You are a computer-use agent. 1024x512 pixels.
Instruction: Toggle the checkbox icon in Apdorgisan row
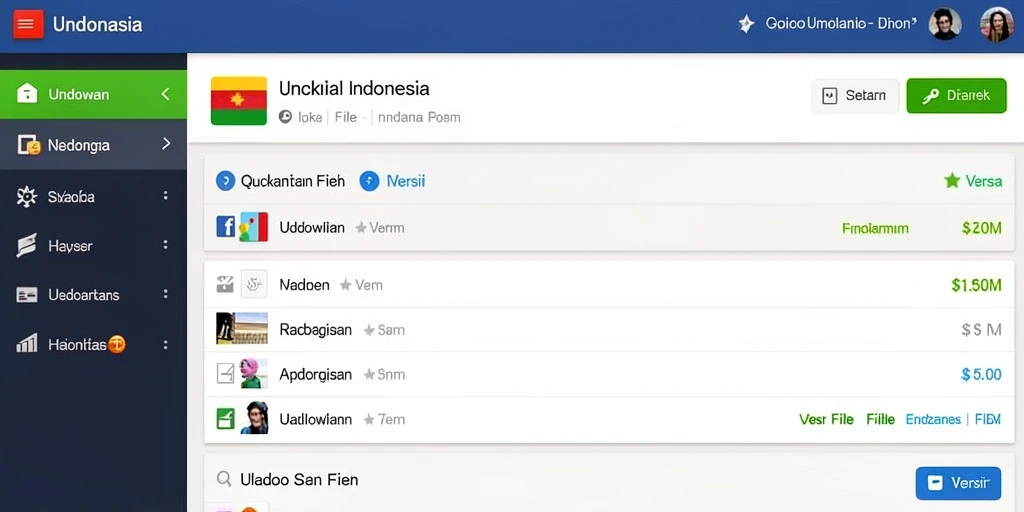pyautogui.click(x=225, y=374)
